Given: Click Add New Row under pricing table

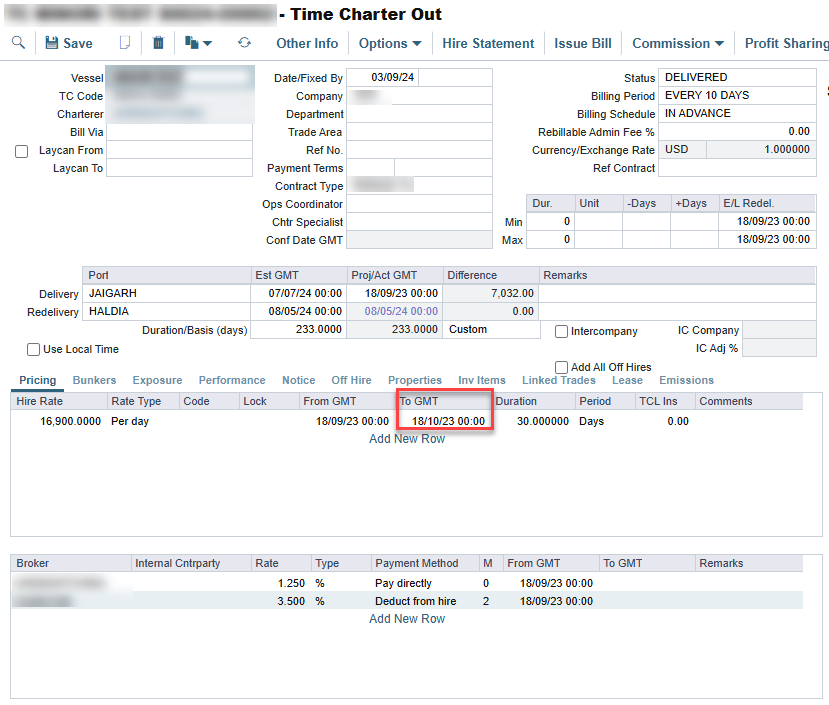Looking at the screenshot, I should (x=407, y=439).
